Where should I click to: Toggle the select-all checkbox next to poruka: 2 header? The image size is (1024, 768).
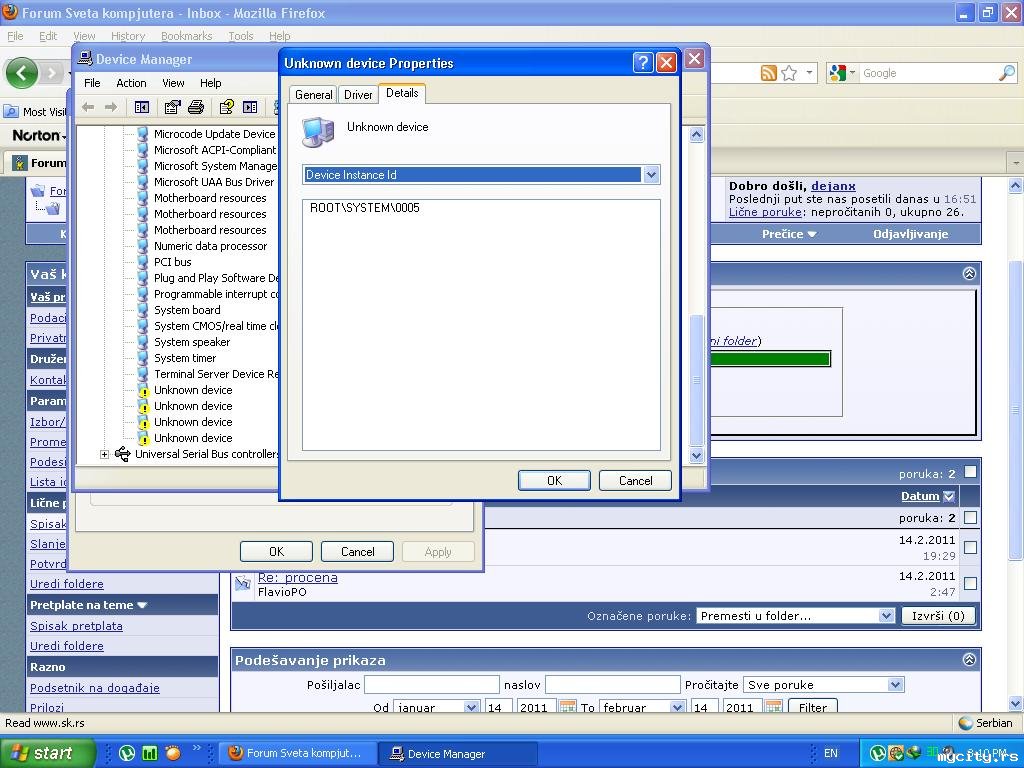point(970,472)
